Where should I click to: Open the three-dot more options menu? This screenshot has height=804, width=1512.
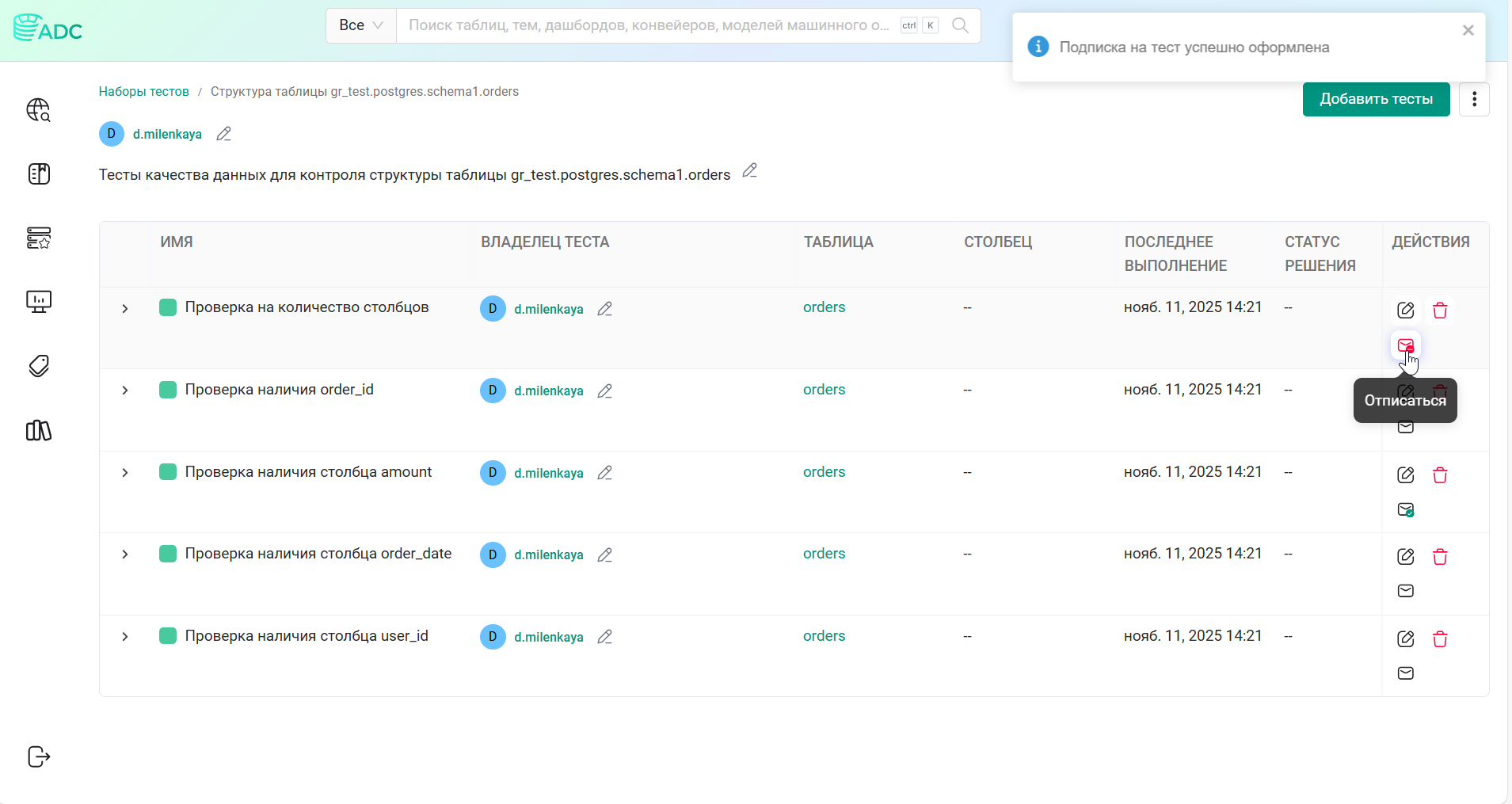(x=1474, y=99)
